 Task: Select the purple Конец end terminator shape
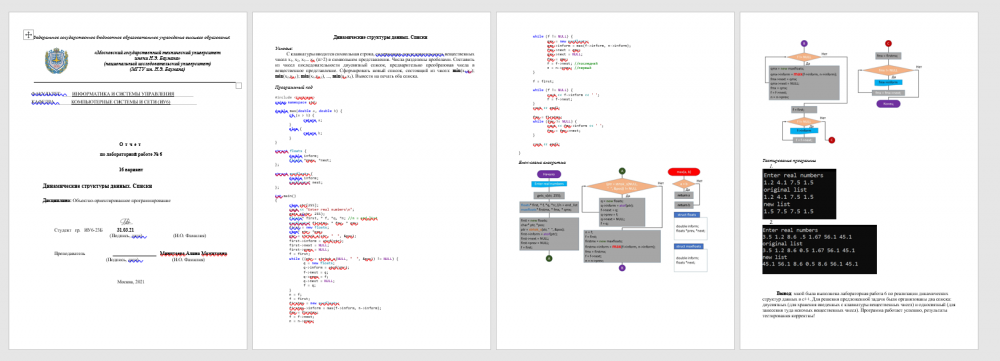coord(888,104)
